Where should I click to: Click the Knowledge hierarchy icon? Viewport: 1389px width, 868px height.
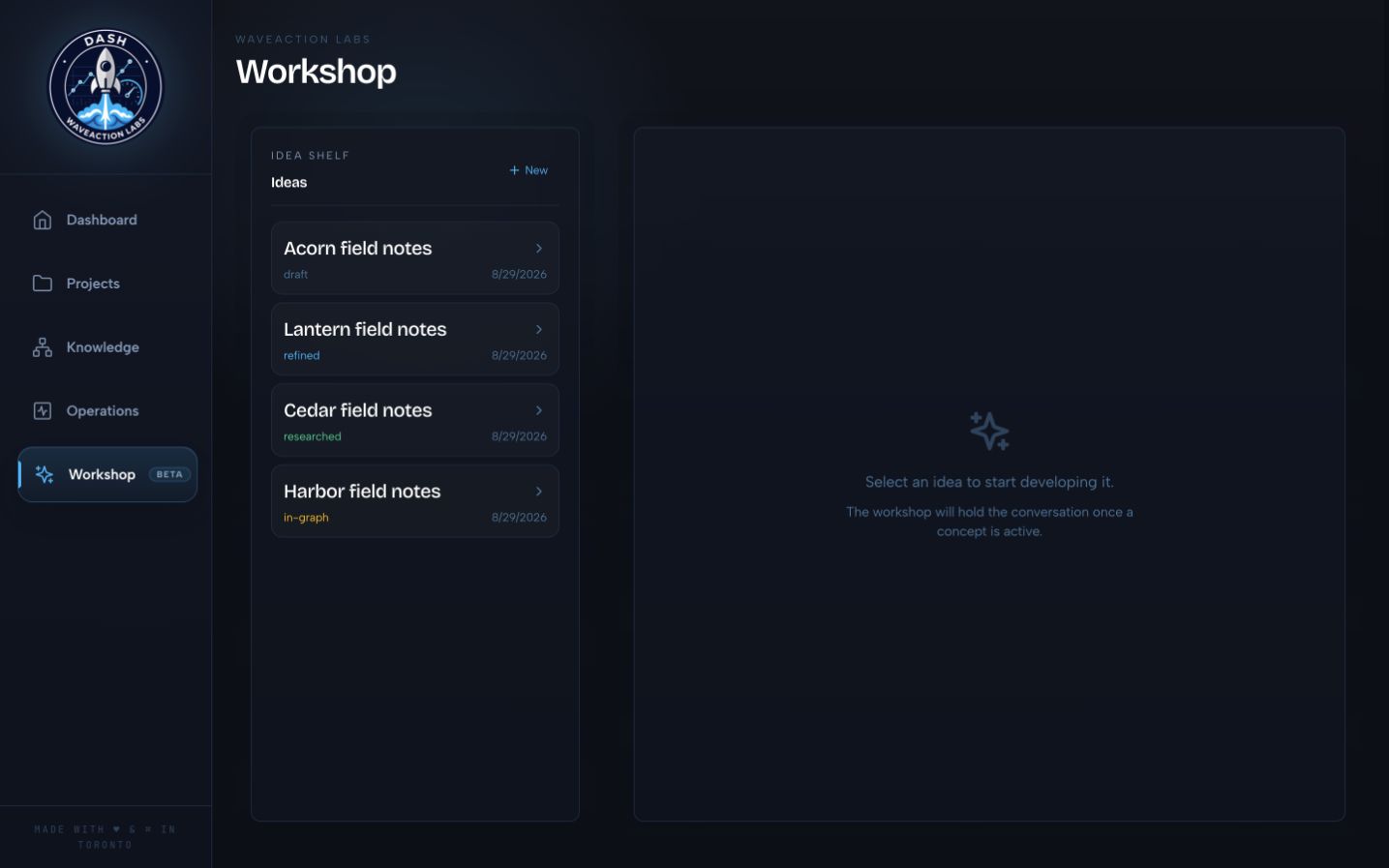(43, 347)
